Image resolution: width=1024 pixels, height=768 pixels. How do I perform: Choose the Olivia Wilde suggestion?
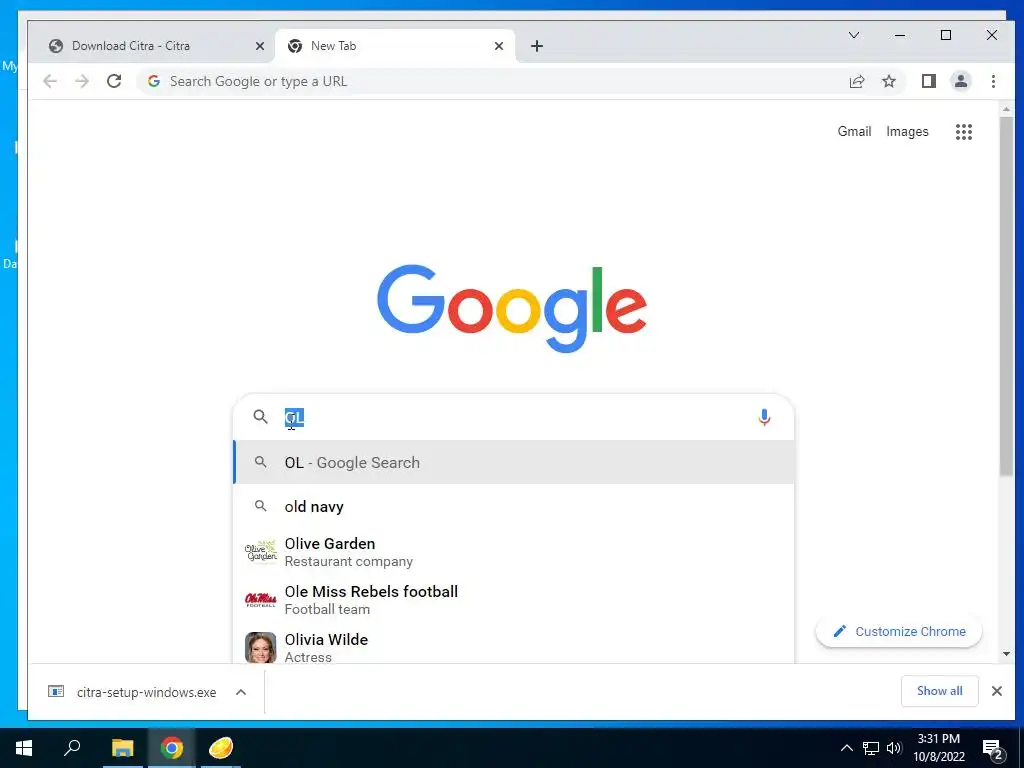point(514,647)
